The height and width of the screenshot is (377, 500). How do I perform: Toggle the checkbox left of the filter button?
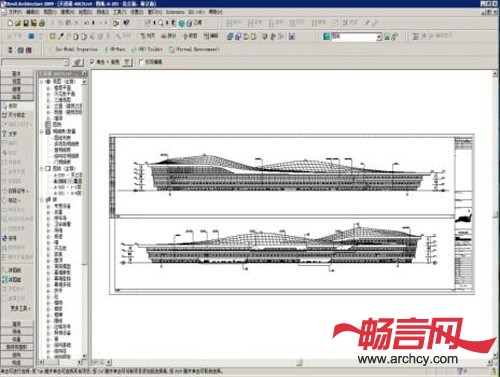click(92, 62)
